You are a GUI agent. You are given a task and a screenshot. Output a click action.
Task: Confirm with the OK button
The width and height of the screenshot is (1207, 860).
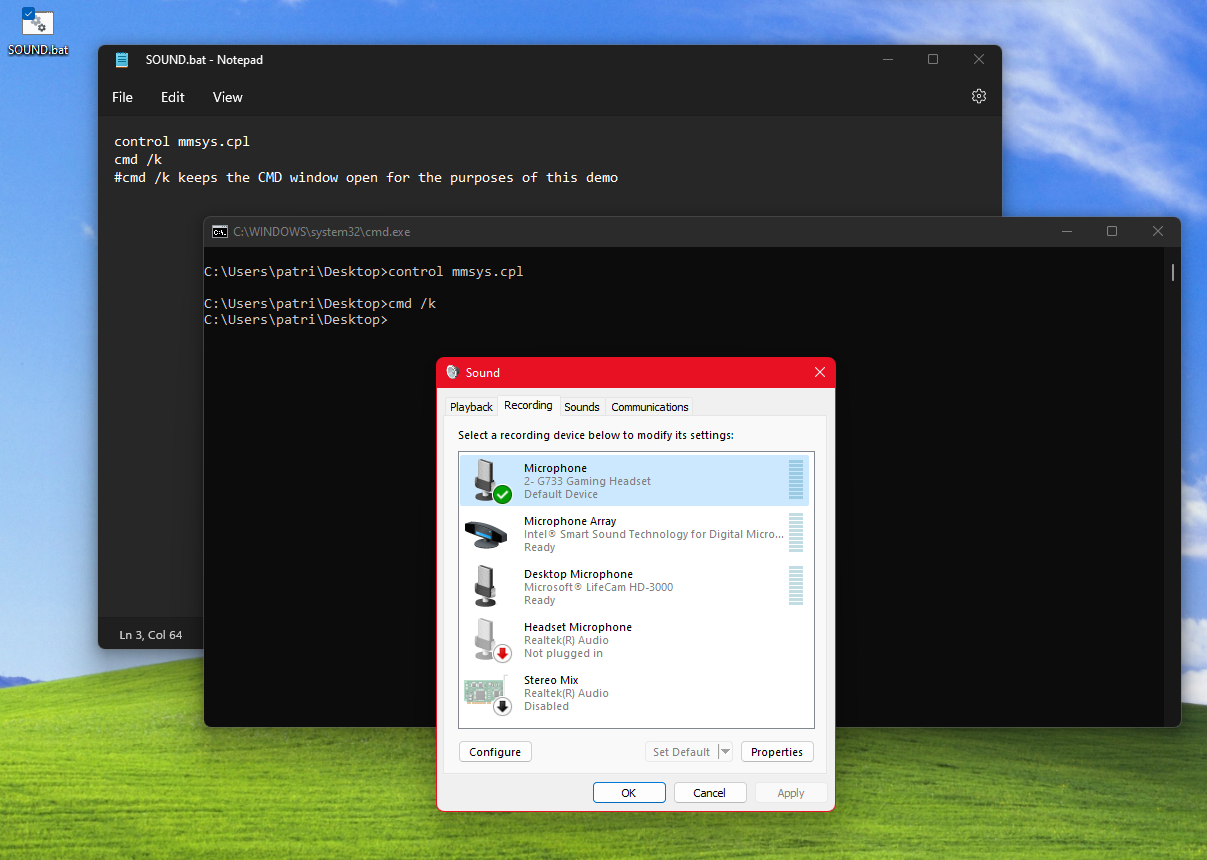coord(629,793)
